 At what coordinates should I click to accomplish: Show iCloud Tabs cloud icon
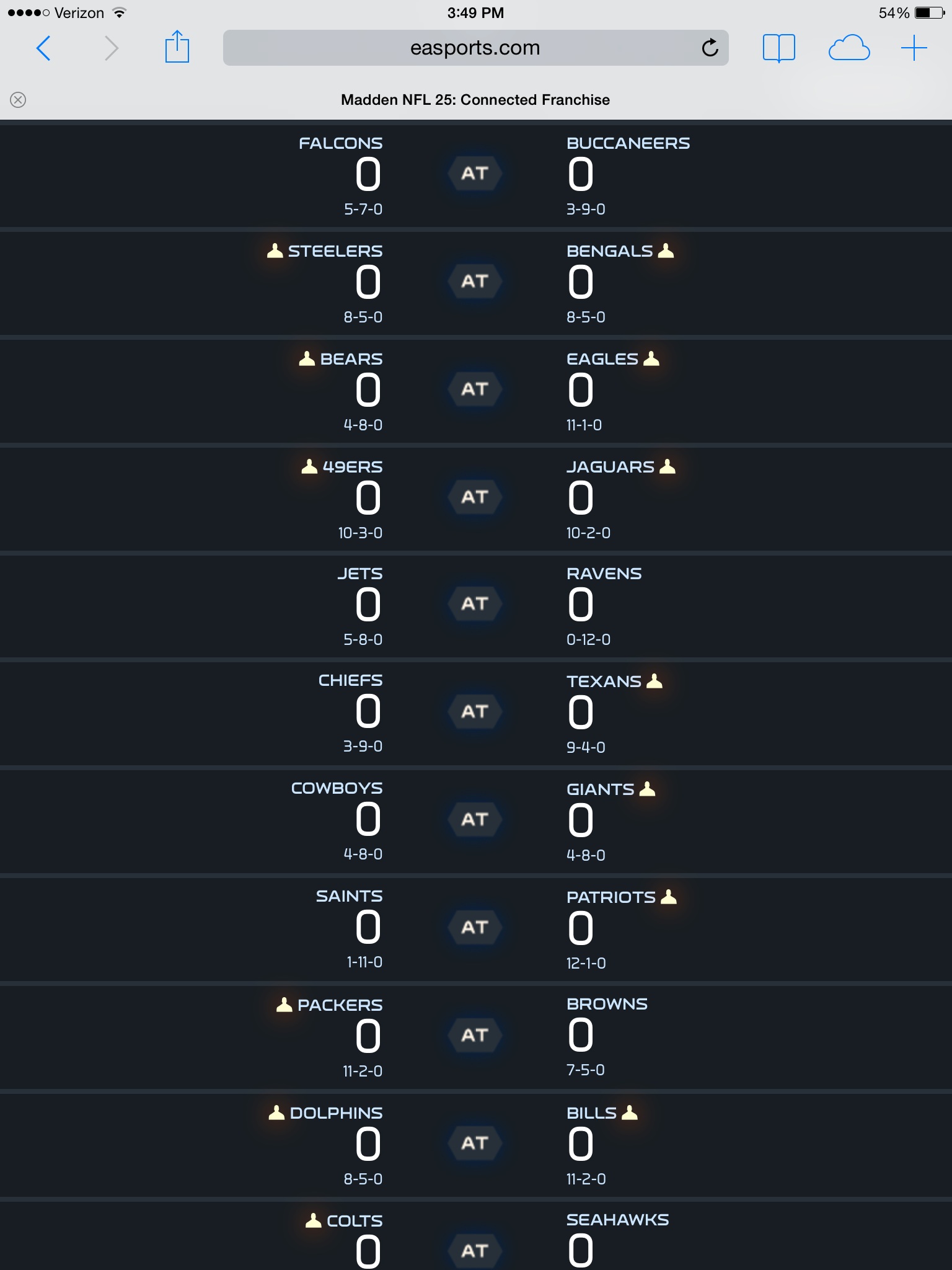[x=848, y=48]
